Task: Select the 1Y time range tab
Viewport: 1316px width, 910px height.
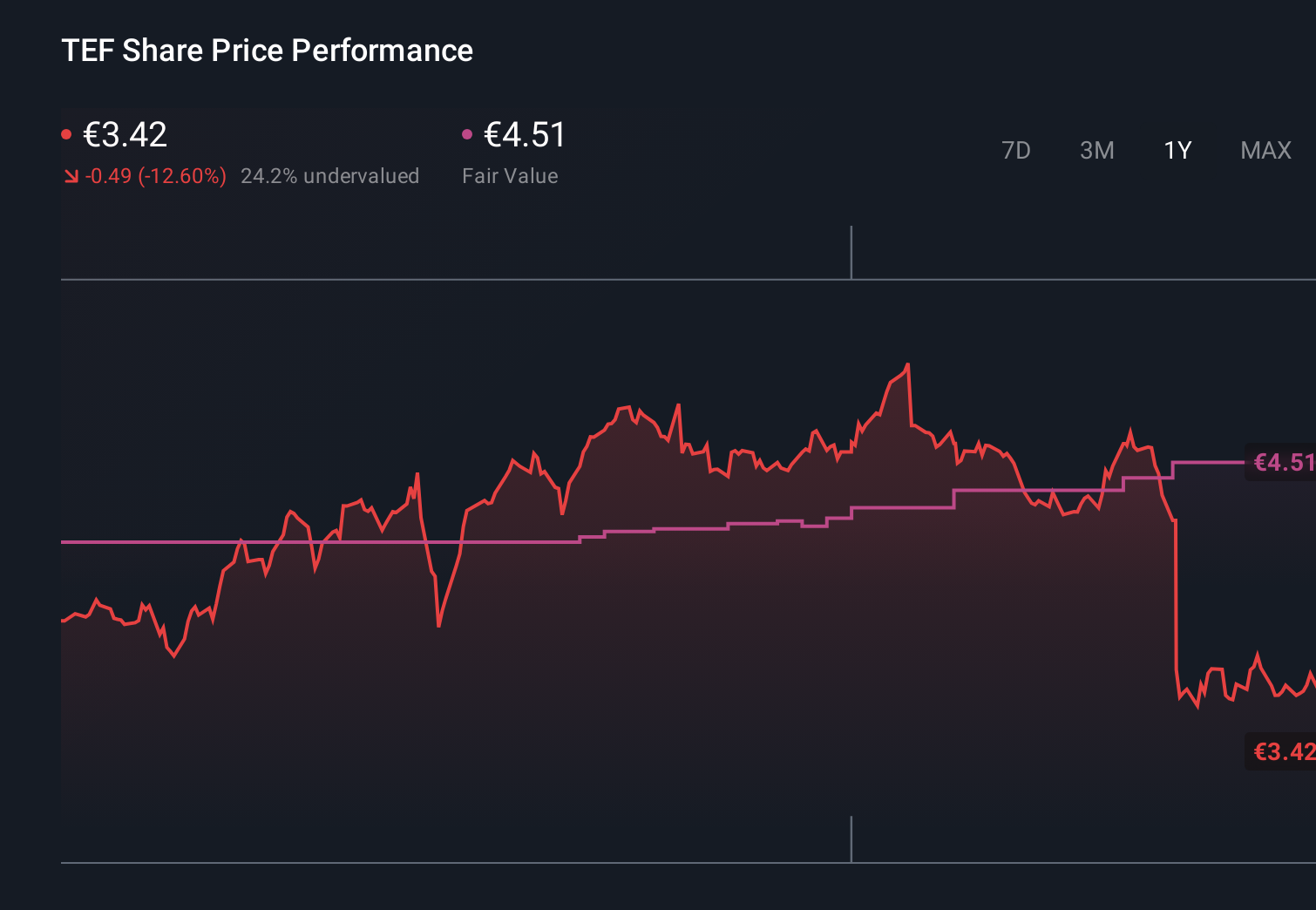Action: coord(1177,150)
